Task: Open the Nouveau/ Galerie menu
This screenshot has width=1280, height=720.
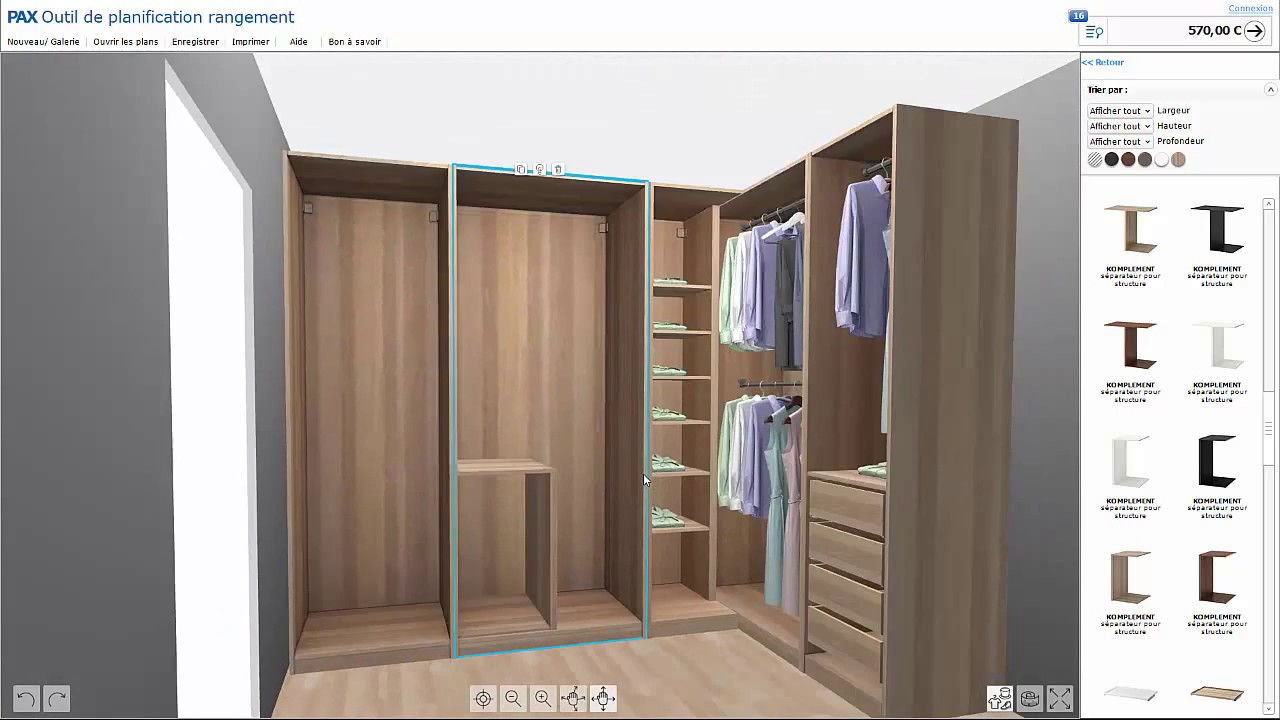Action: pos(43,42)
